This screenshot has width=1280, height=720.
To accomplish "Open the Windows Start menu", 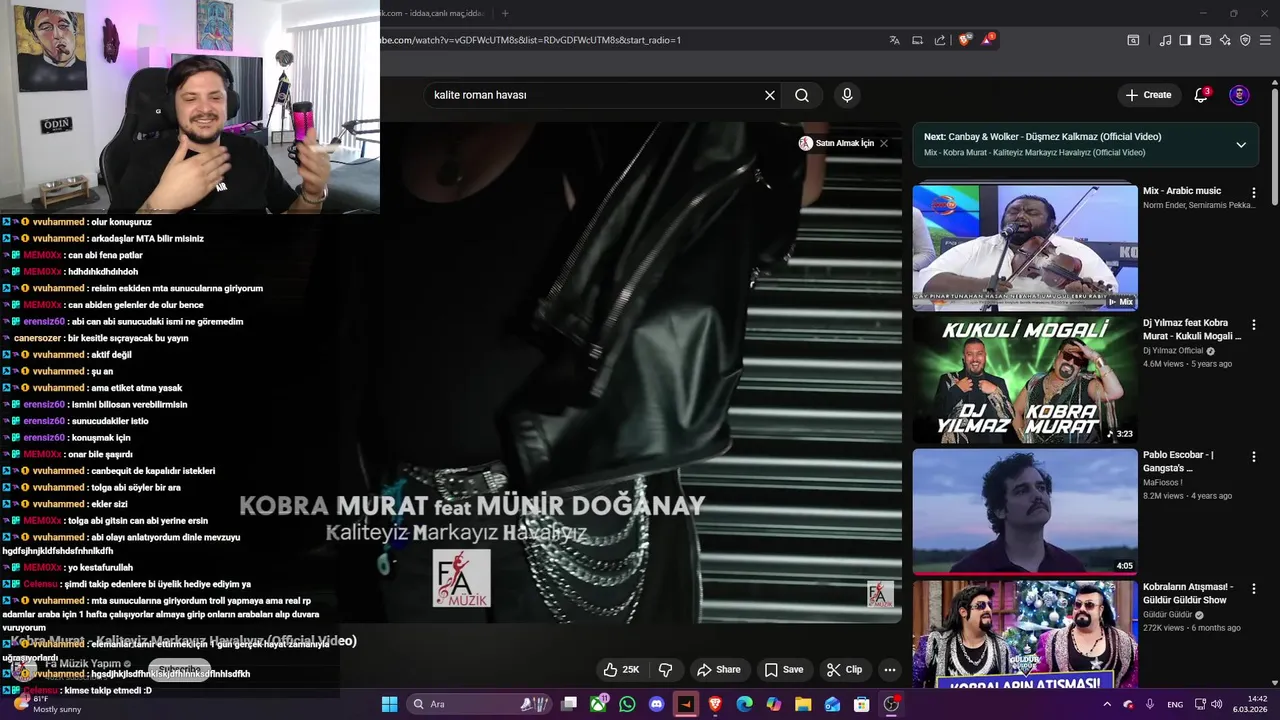I will [x=389, y=704].
